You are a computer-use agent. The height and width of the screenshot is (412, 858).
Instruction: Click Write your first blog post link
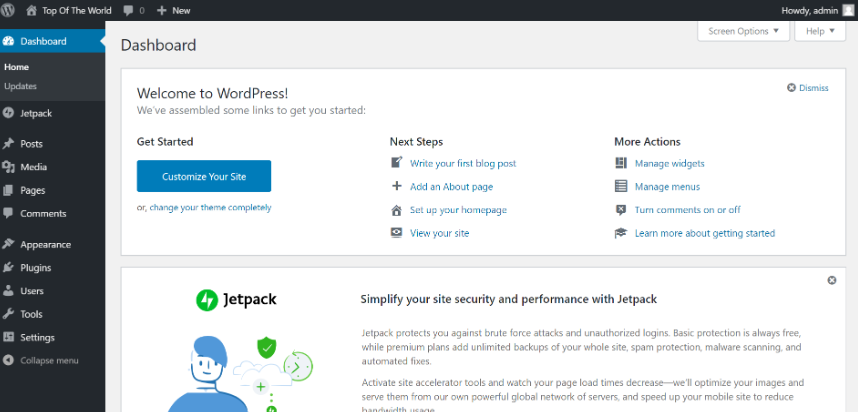click(x=463, y=163)
